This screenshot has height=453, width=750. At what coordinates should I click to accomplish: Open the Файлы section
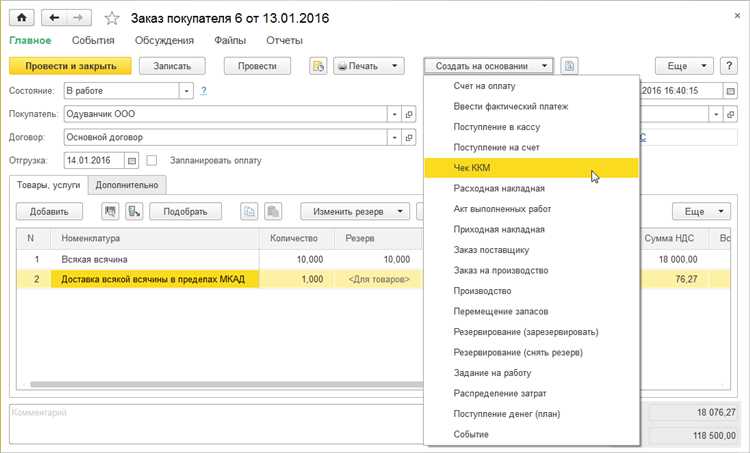(x=230, y=41)
